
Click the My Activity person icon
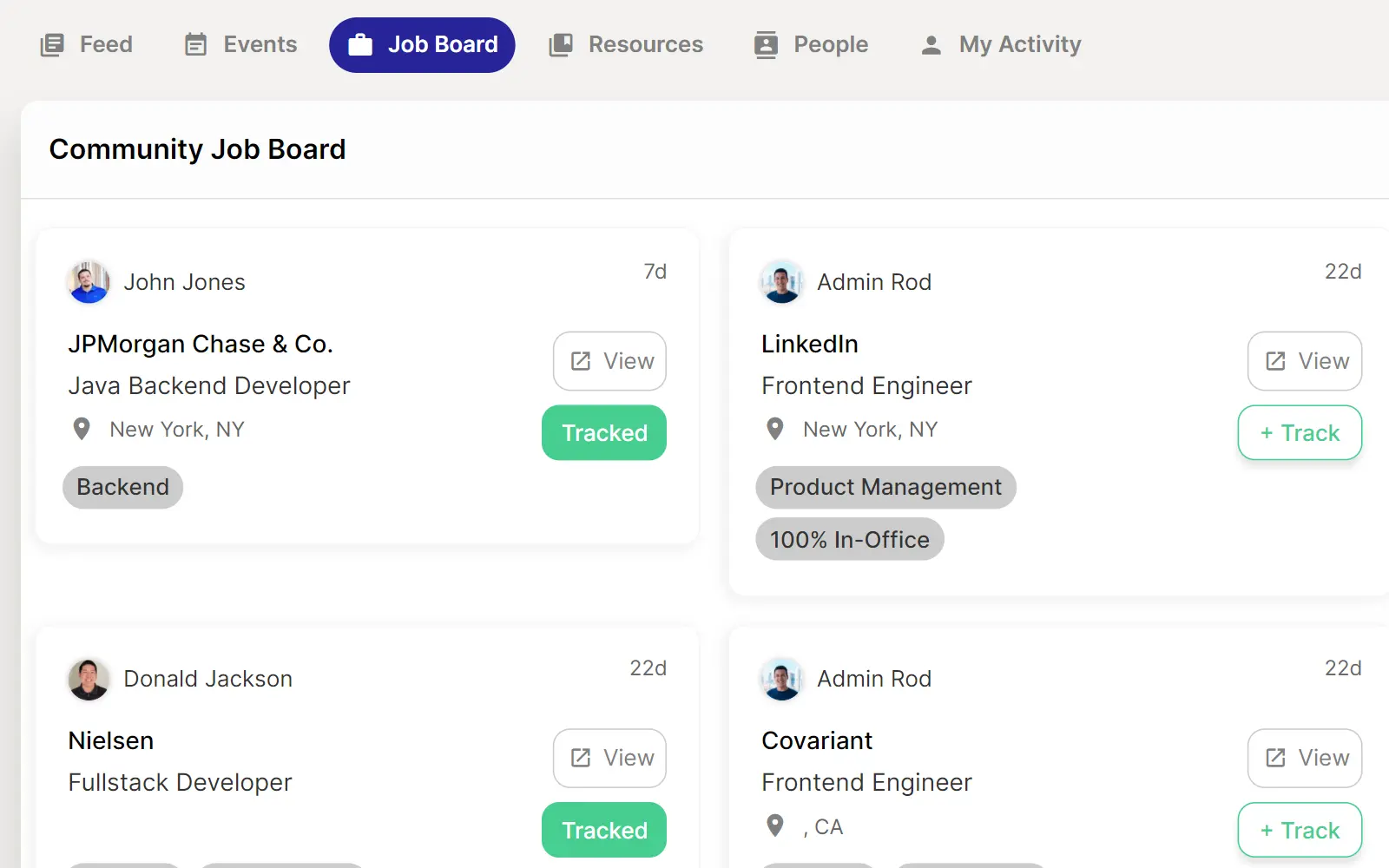pyautogui.click(x=931, y=44)
